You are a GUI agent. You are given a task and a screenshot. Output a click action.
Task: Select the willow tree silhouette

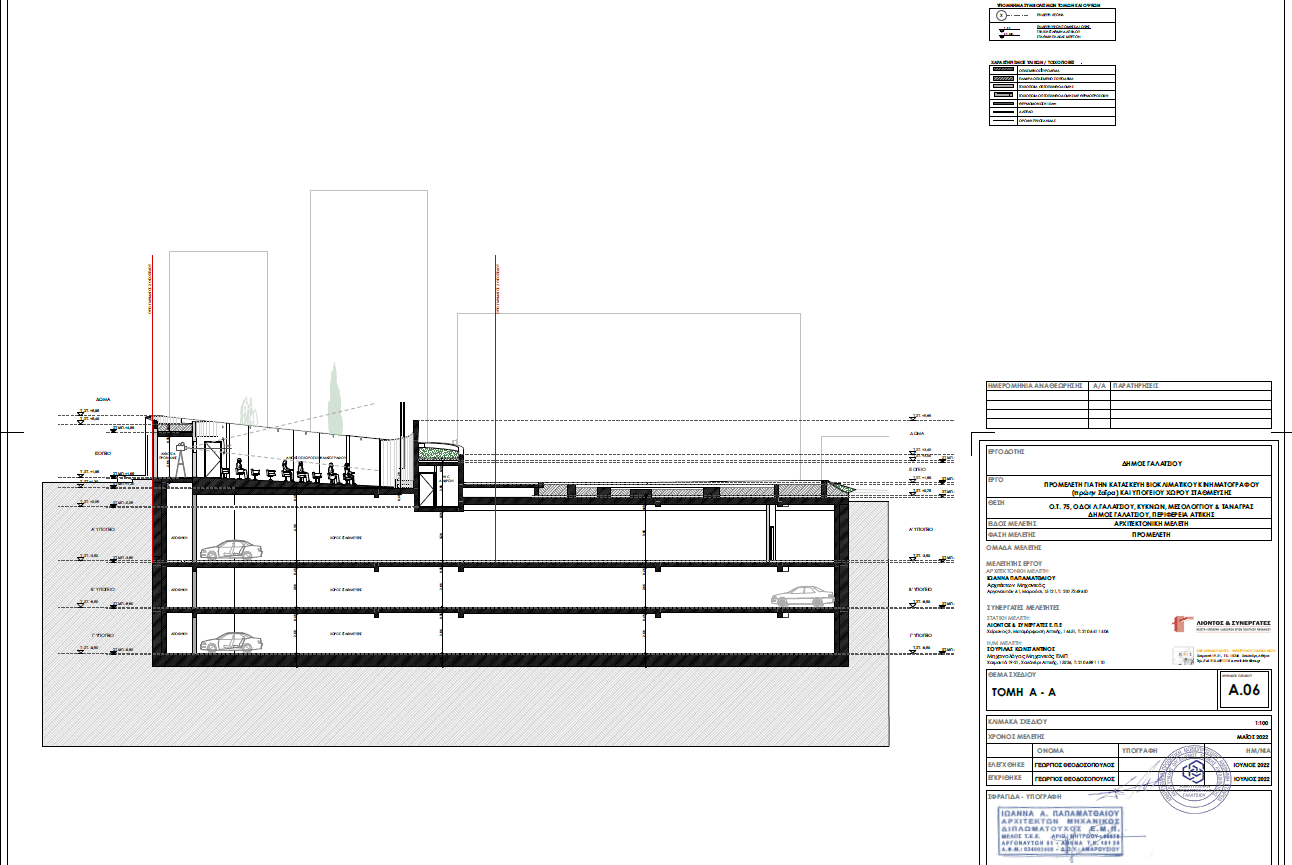(x=248, y=410)
